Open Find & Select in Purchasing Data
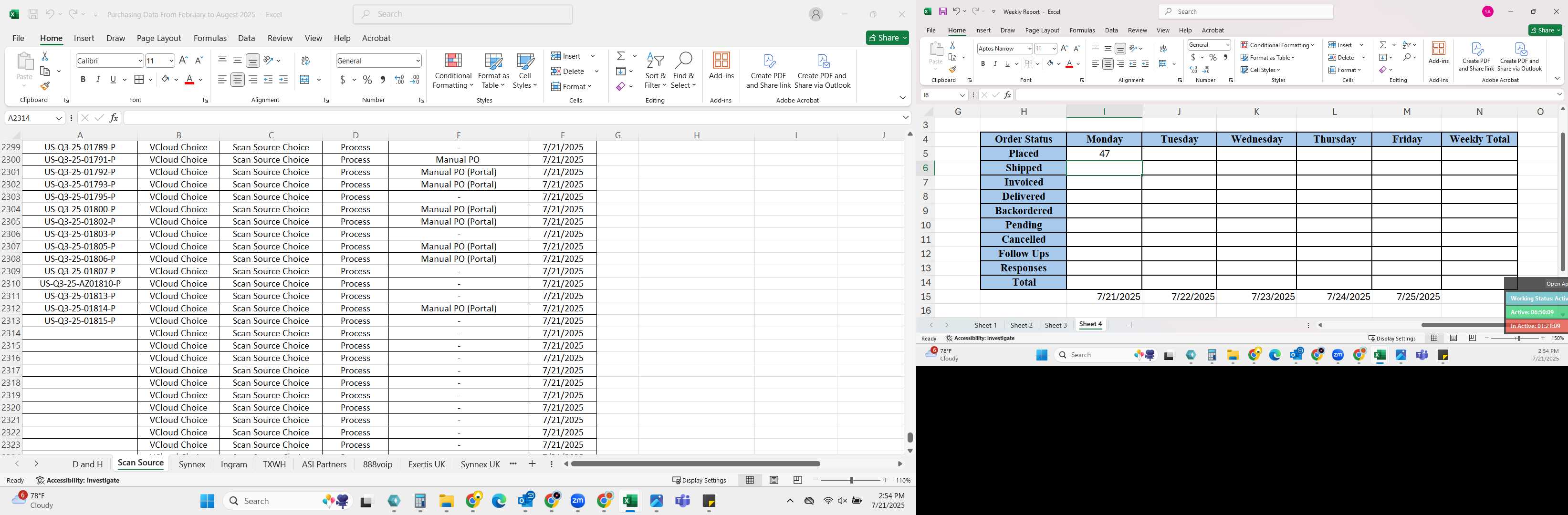Viewport: 1568px width, 515px height. [x=684, y=71]
